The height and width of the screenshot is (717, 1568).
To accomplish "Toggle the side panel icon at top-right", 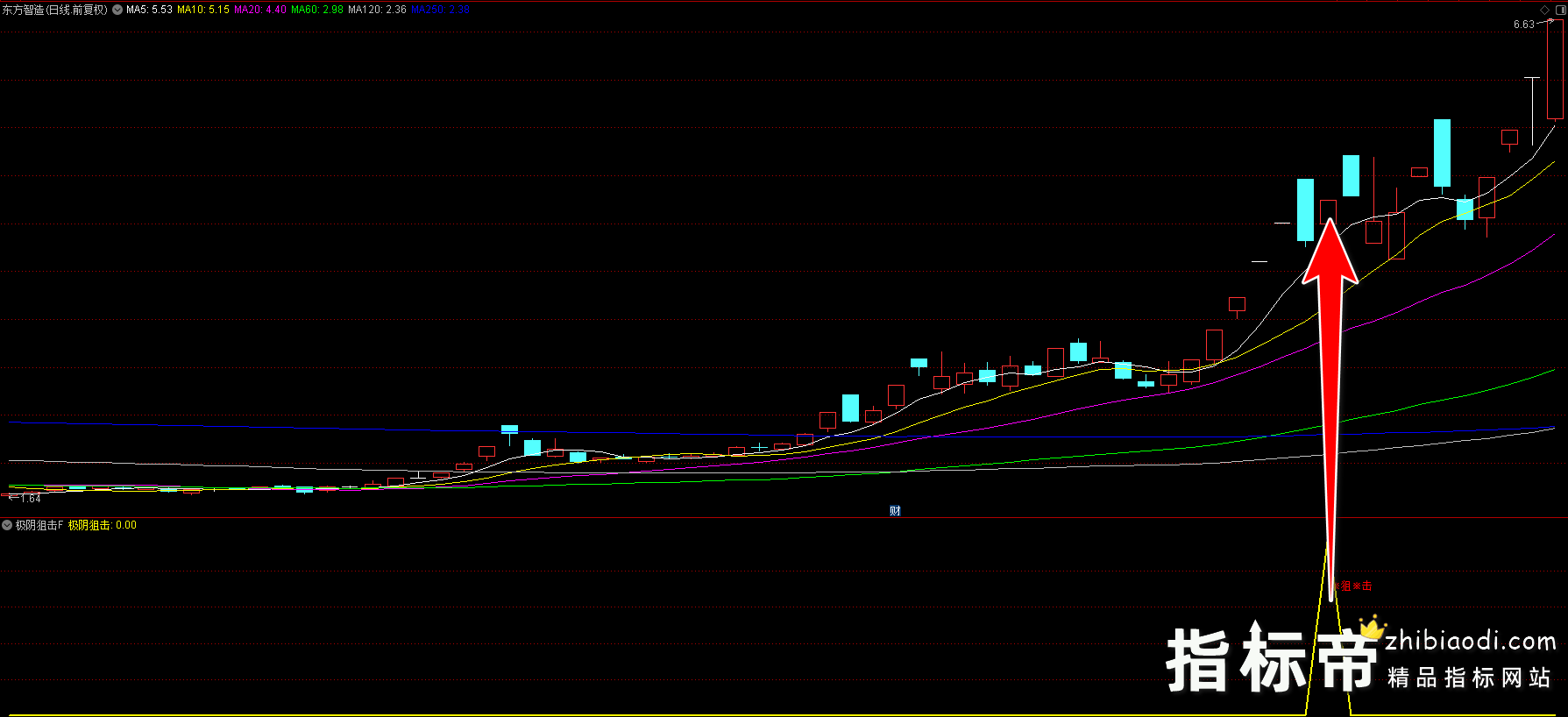I will (1560, 10).
